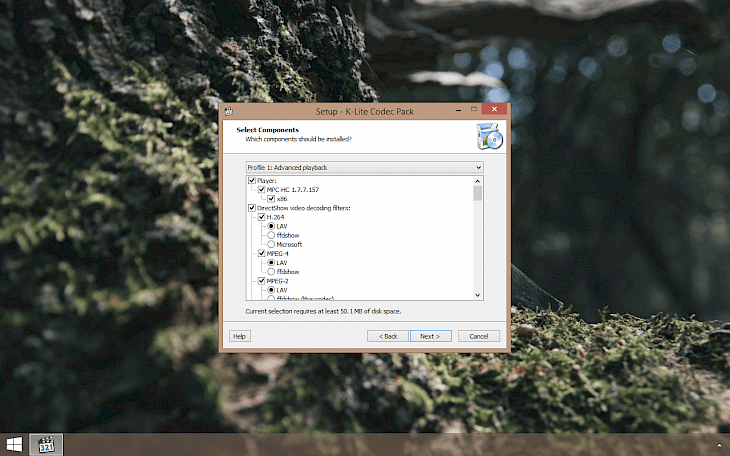This screenshot has width=730, height=456.
Task: Select ffdshow under MPEG-4
Action: tap(271, 272)
